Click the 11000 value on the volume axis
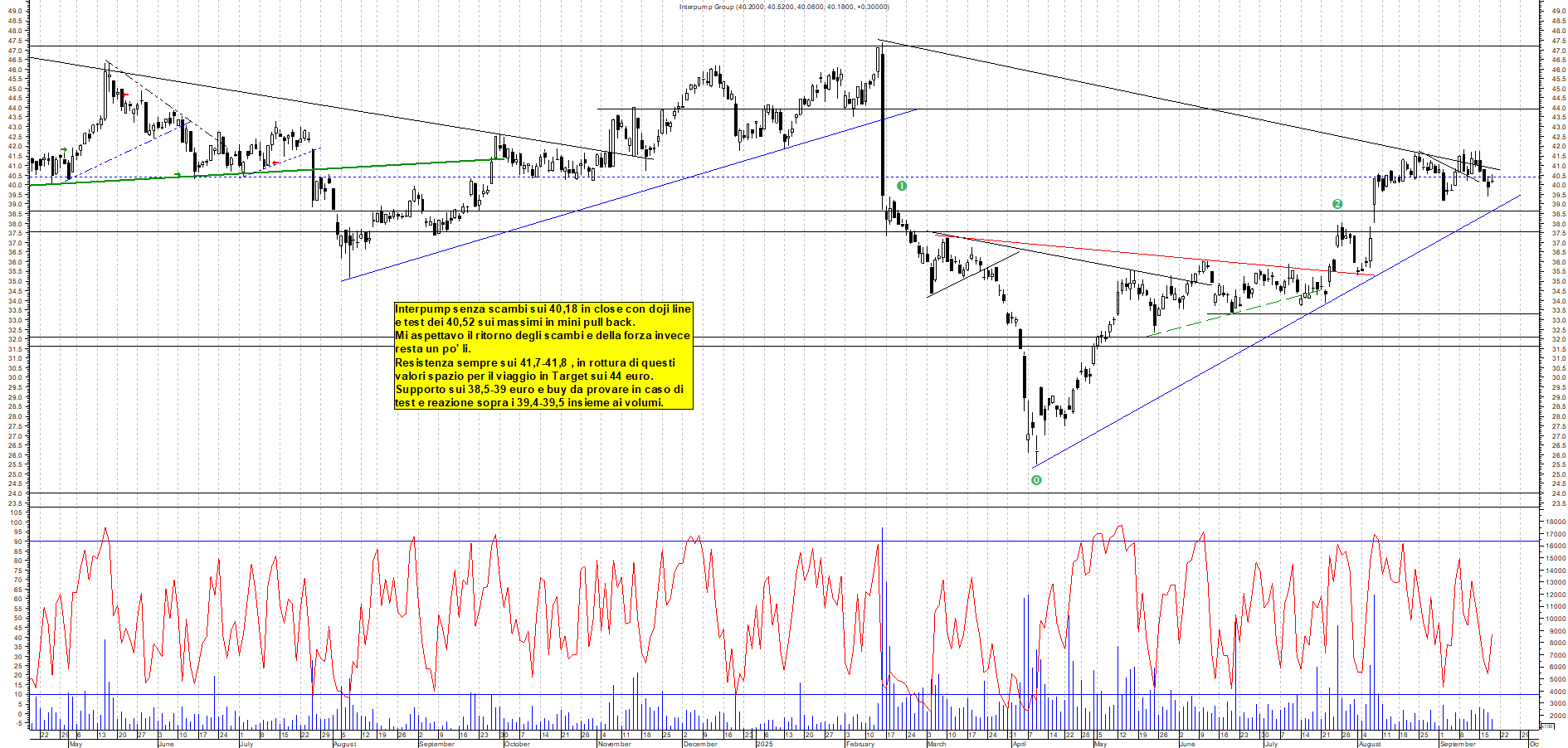Screen dimensions: 1568x748 tap(1556, 606)
